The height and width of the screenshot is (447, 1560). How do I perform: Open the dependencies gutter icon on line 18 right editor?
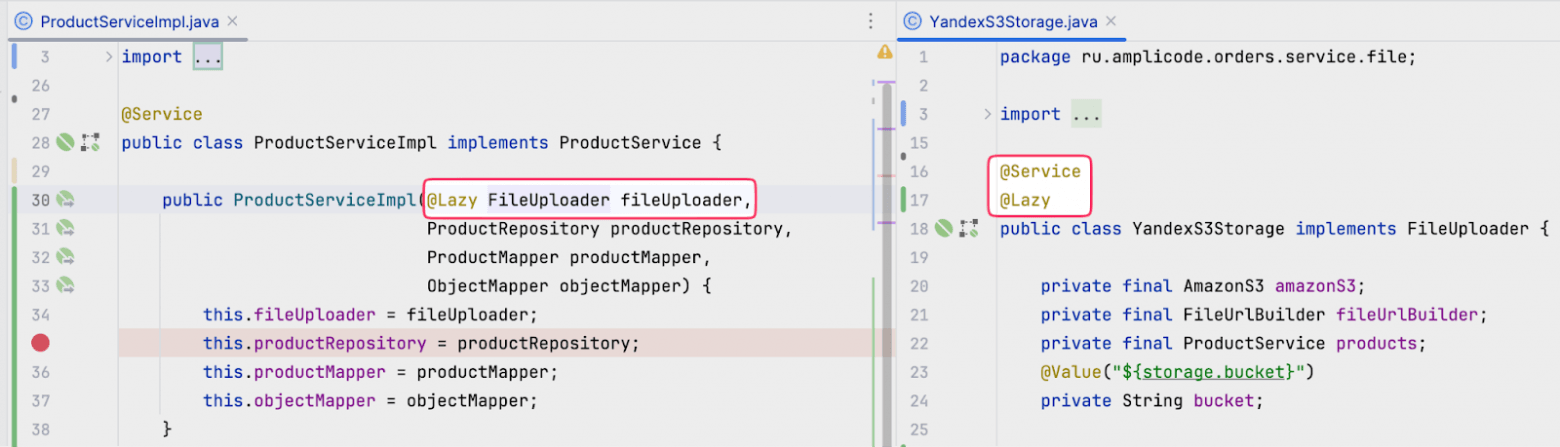pos(968,229)
